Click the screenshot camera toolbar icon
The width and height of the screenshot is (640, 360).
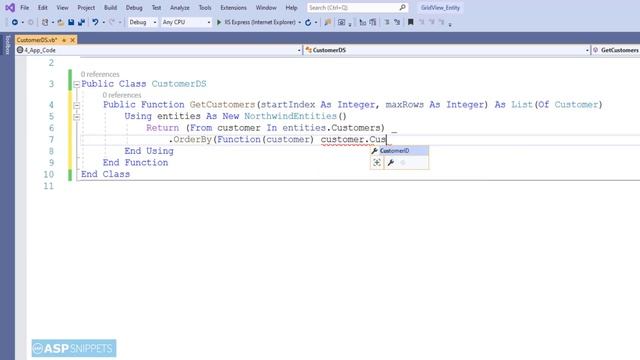[x=342, y=22]
